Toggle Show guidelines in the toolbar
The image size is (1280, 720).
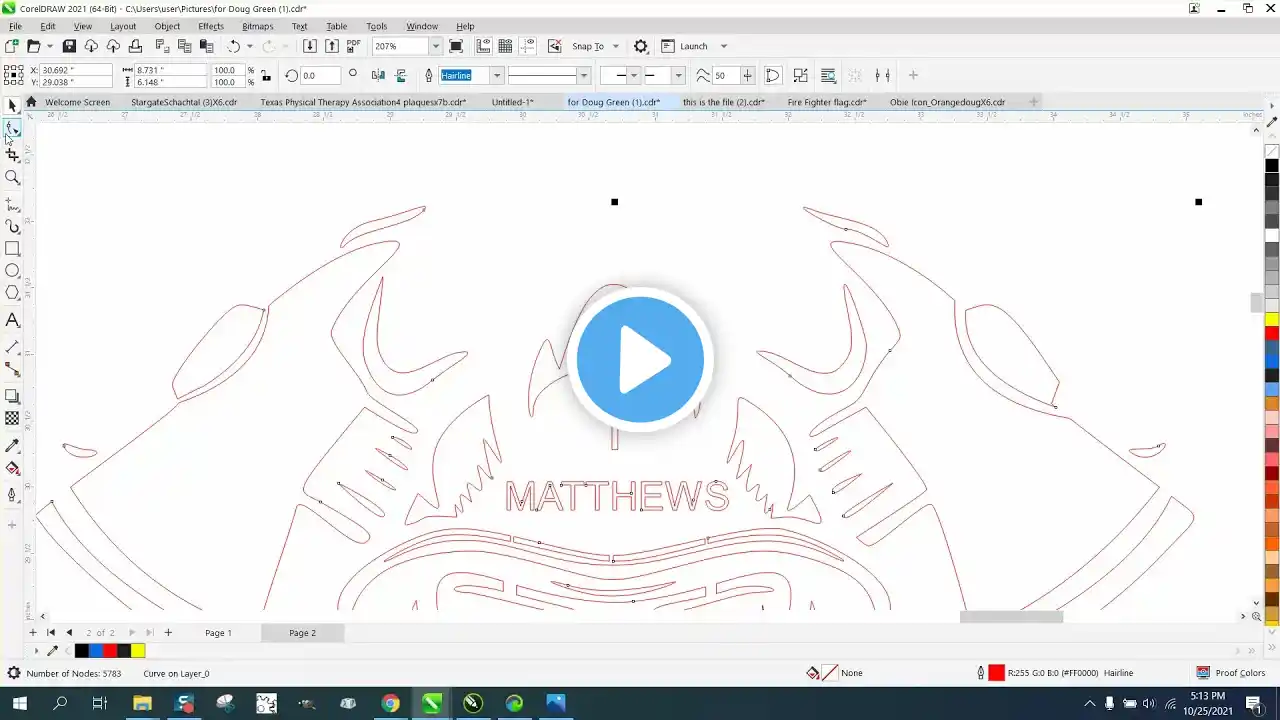[x=527, y=46]
